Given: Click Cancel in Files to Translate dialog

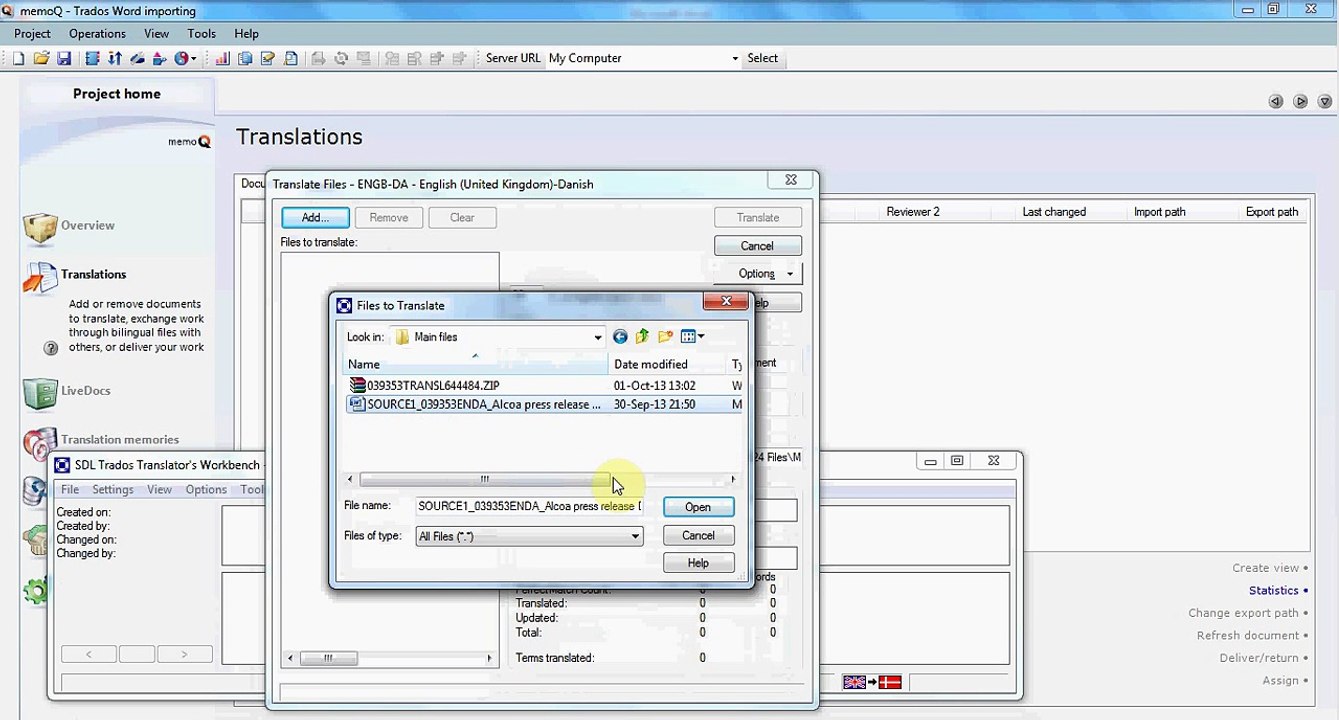Looking at the screenshot, I should click(698, 535).
